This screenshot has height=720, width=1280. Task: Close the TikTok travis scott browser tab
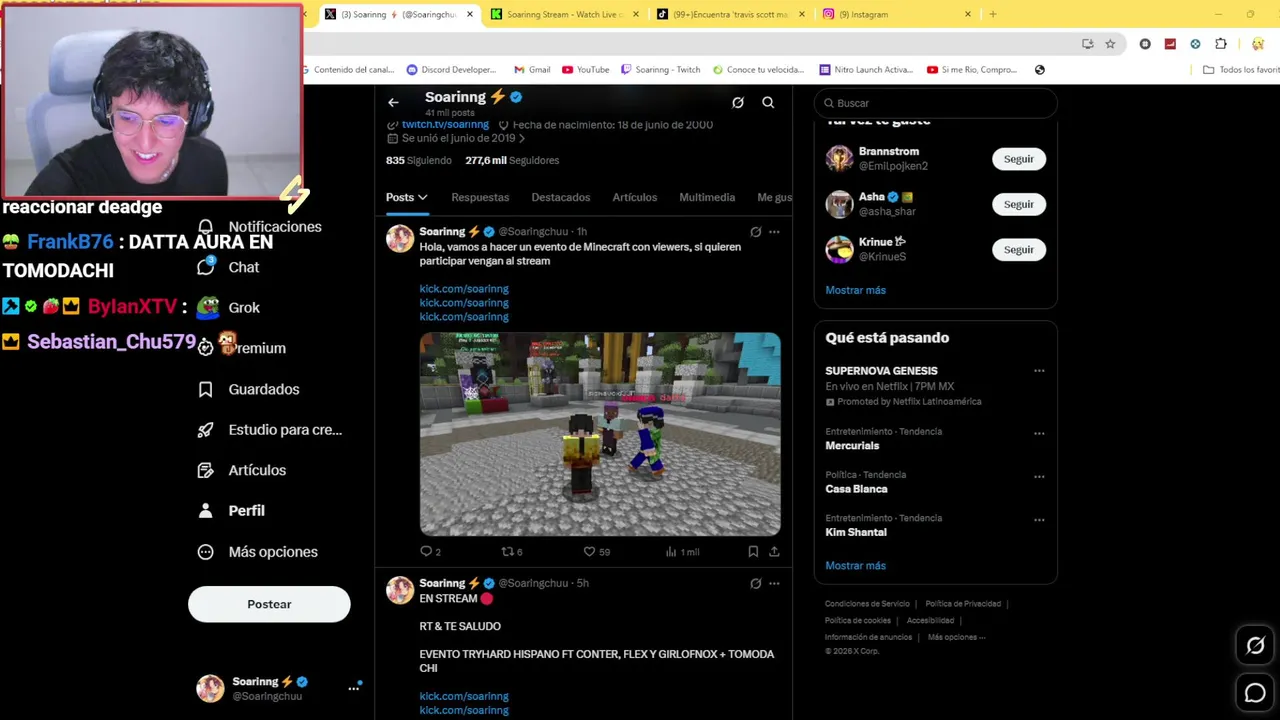[x=801, y=14]
